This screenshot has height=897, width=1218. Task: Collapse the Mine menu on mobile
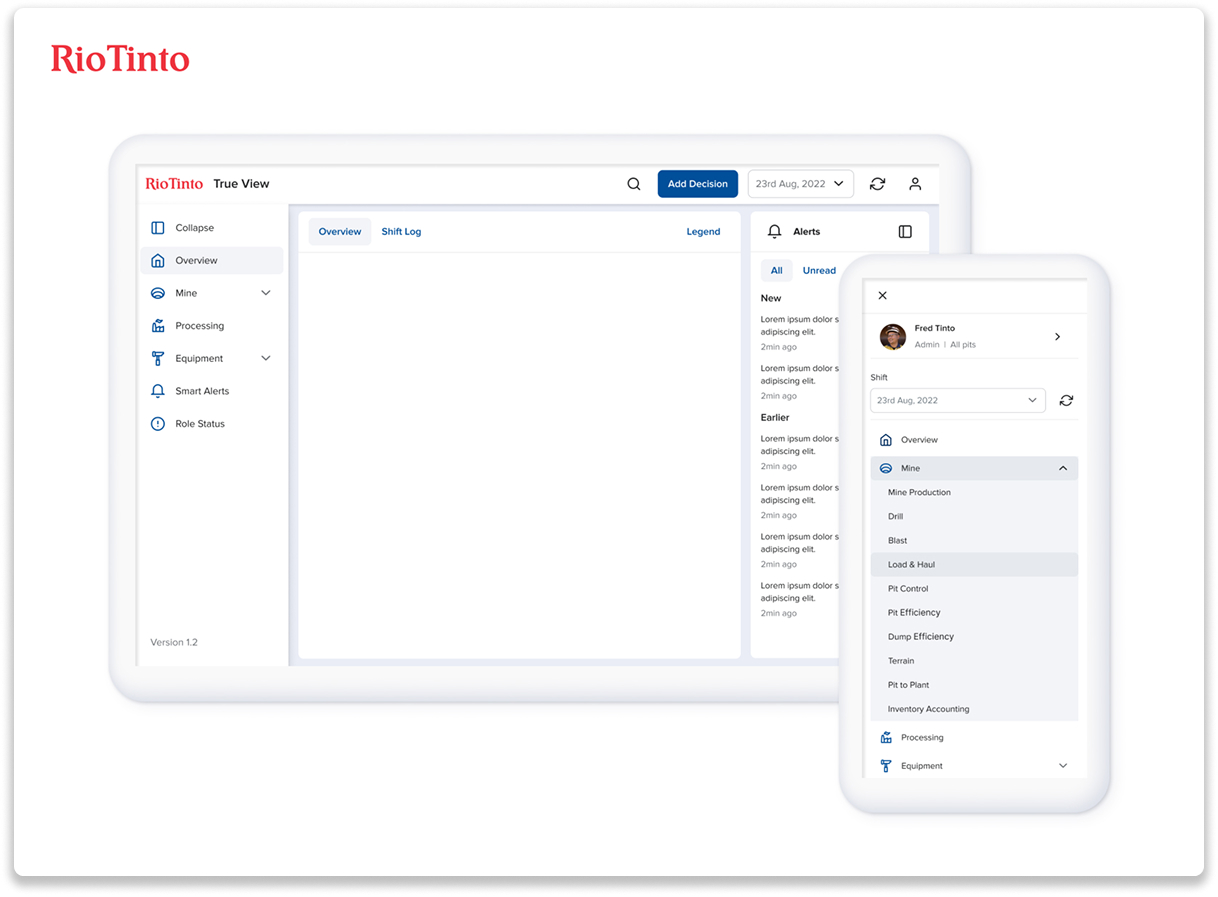coord(1062,468)
